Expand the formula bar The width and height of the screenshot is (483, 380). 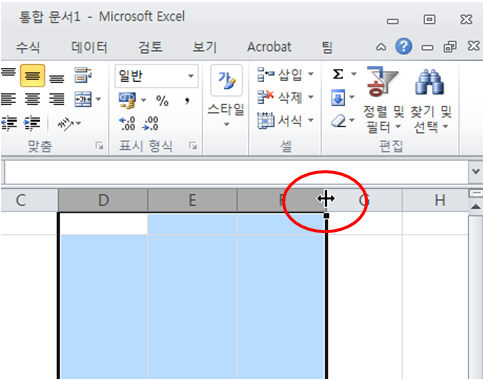(x=476, y=171)
